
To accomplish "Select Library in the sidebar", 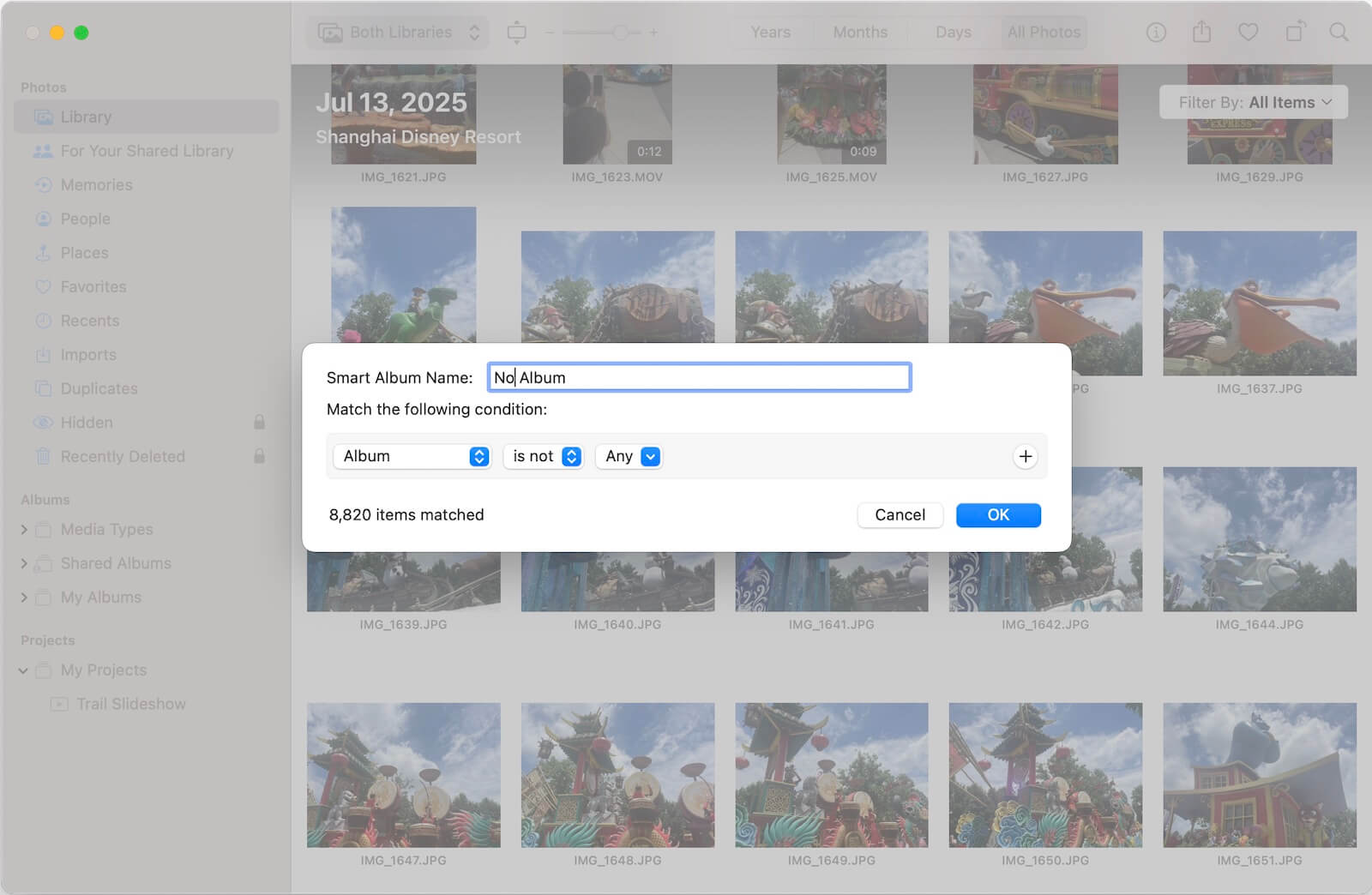I will click(147, 117).
